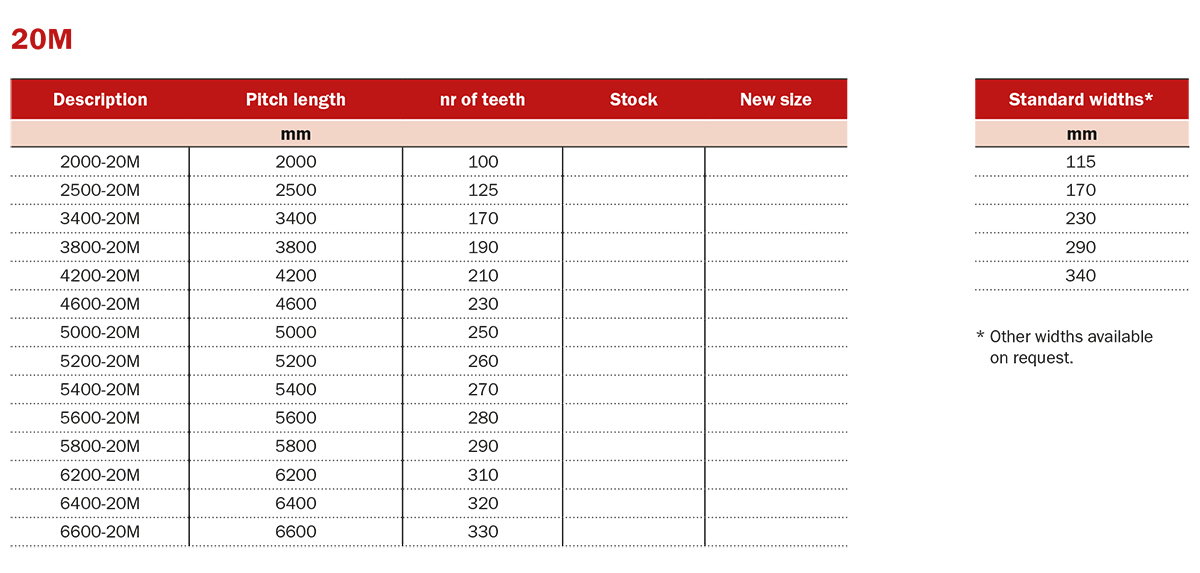The image size is (1200, 573).
Task: Select the 6600-20M description cell
Action: 100,532
